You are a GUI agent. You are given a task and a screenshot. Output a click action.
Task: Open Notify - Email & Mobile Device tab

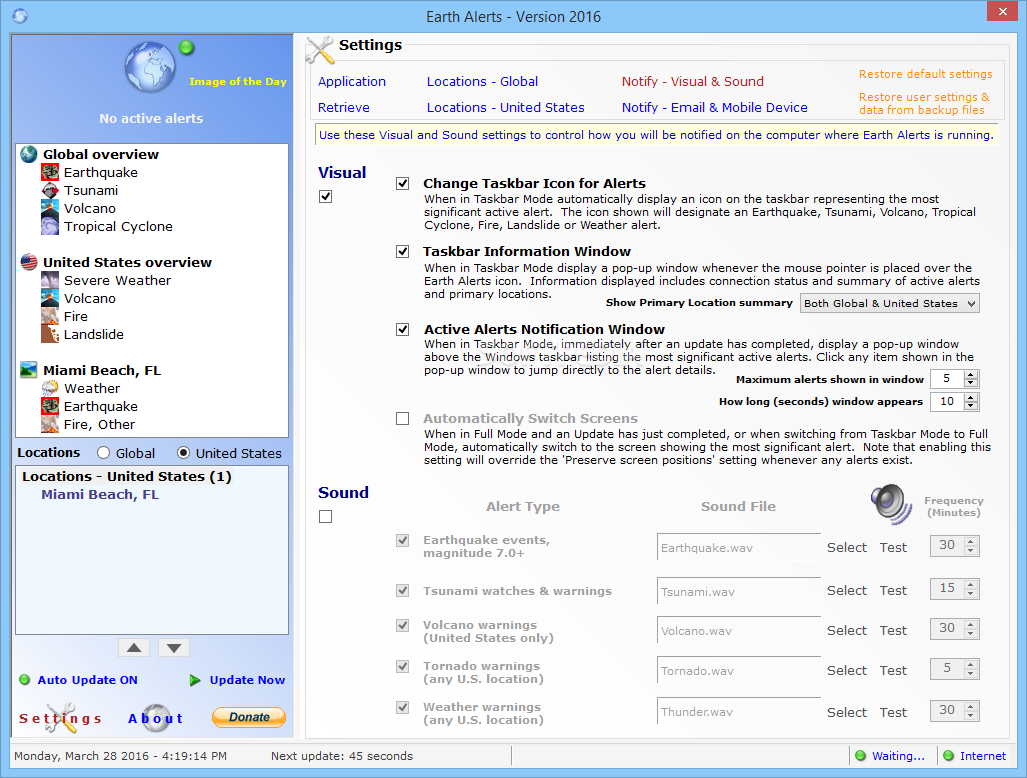[x=715, y=107]
